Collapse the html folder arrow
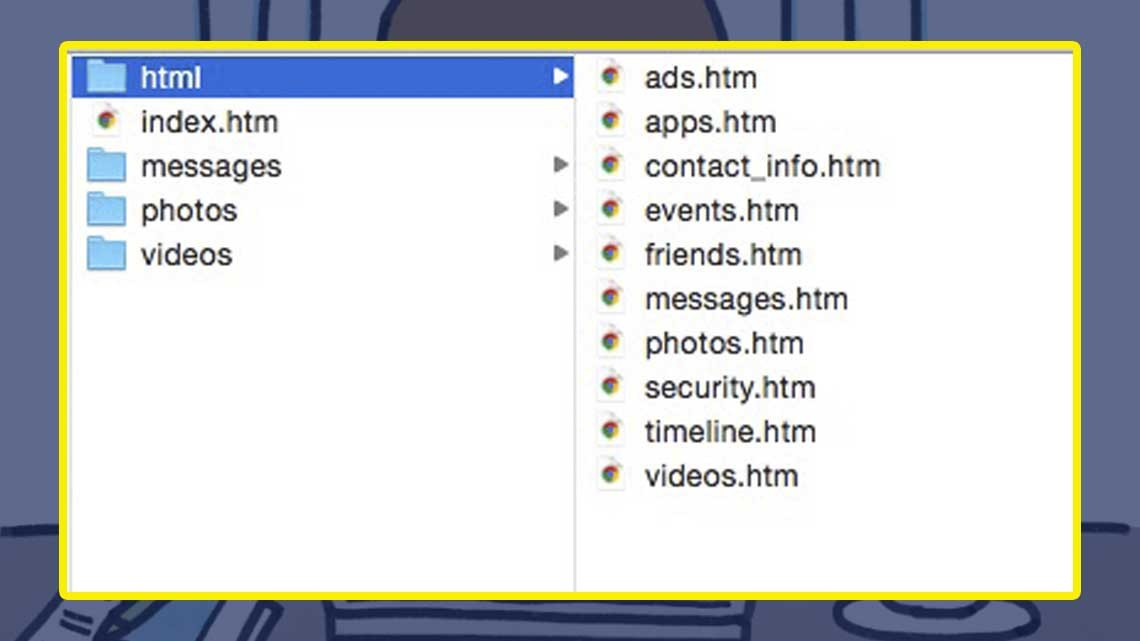 (561, 77)
